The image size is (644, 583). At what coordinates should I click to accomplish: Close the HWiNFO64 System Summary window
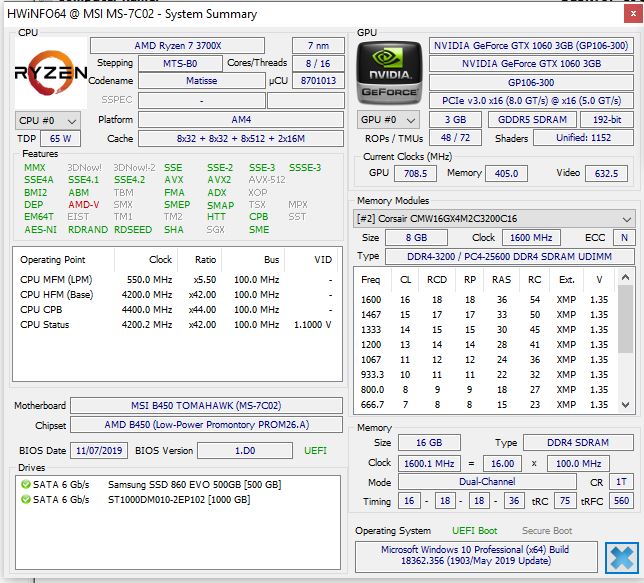click(633, 15)
